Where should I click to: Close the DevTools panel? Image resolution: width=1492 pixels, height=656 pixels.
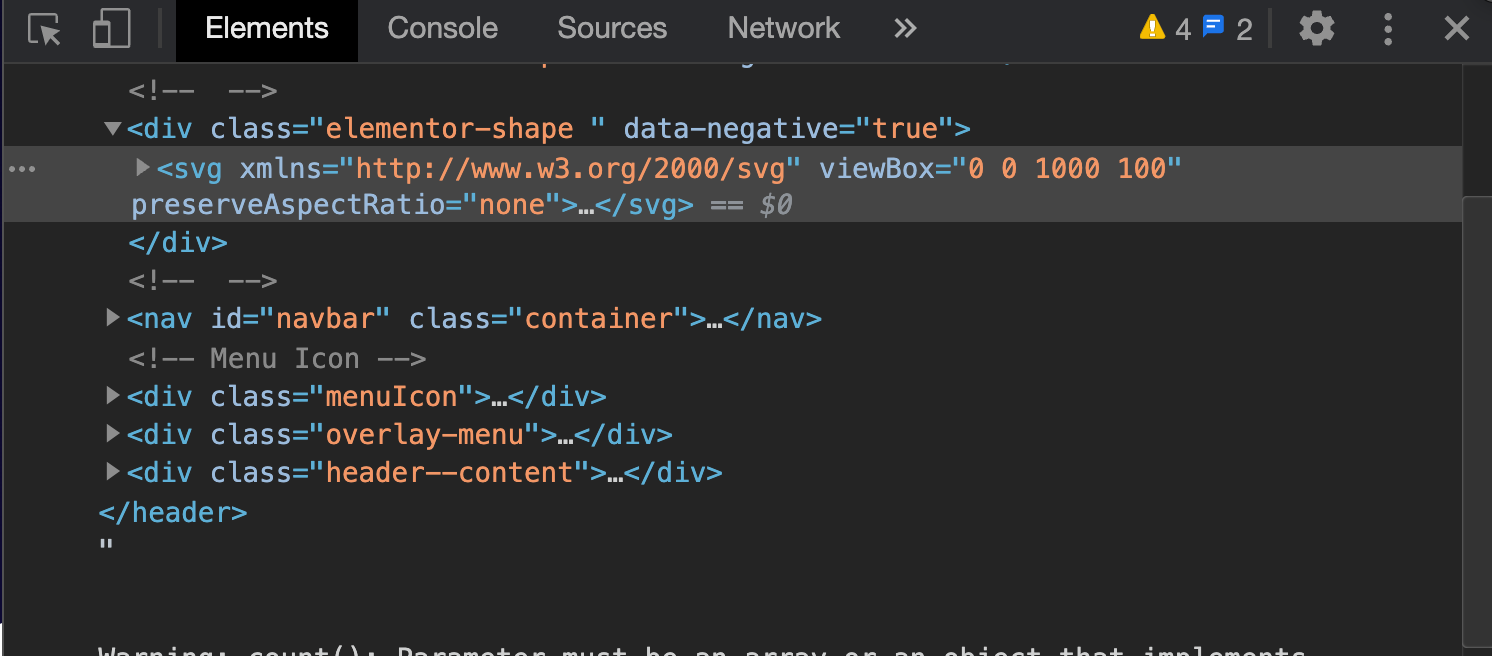coord(1456,29)
